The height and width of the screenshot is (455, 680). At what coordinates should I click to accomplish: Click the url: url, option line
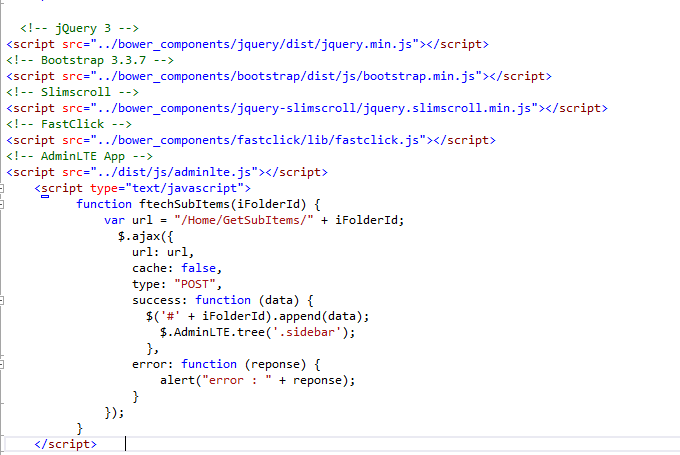163,252
